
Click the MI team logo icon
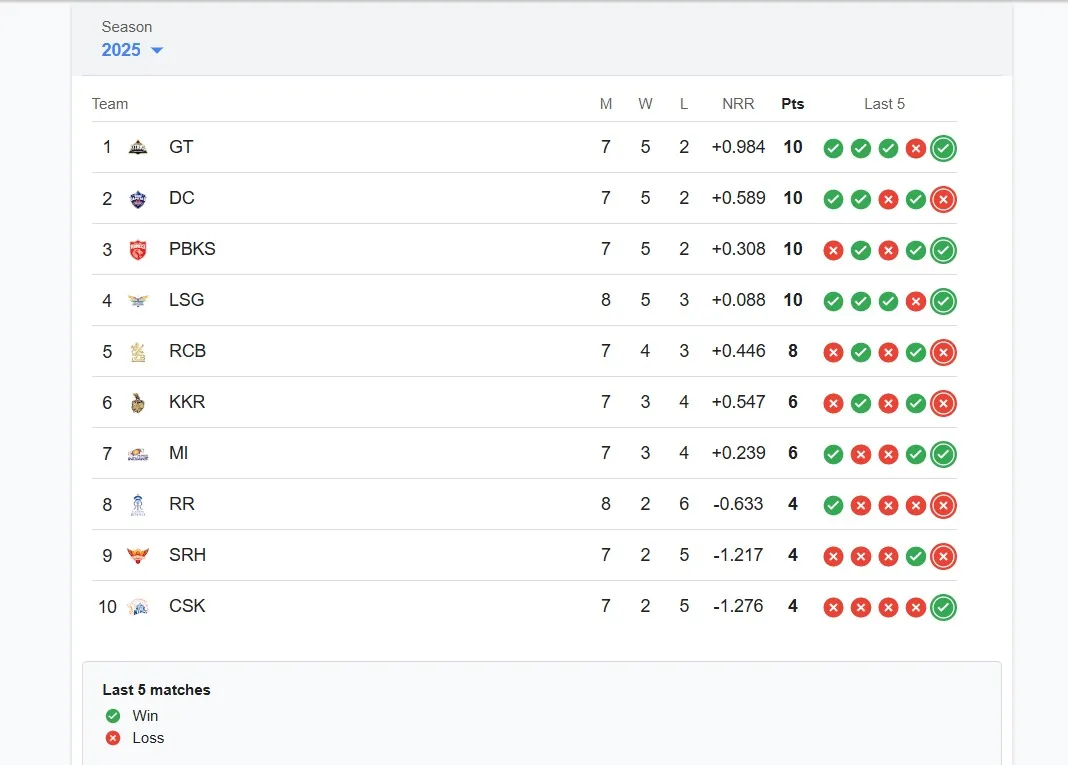138,454
